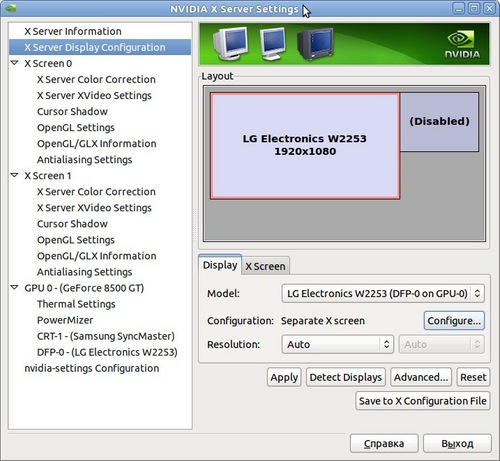Screen dimensions: 500x461
Task: Select CRT-1 Samsung SyncMaster entry
Action: 106,336
